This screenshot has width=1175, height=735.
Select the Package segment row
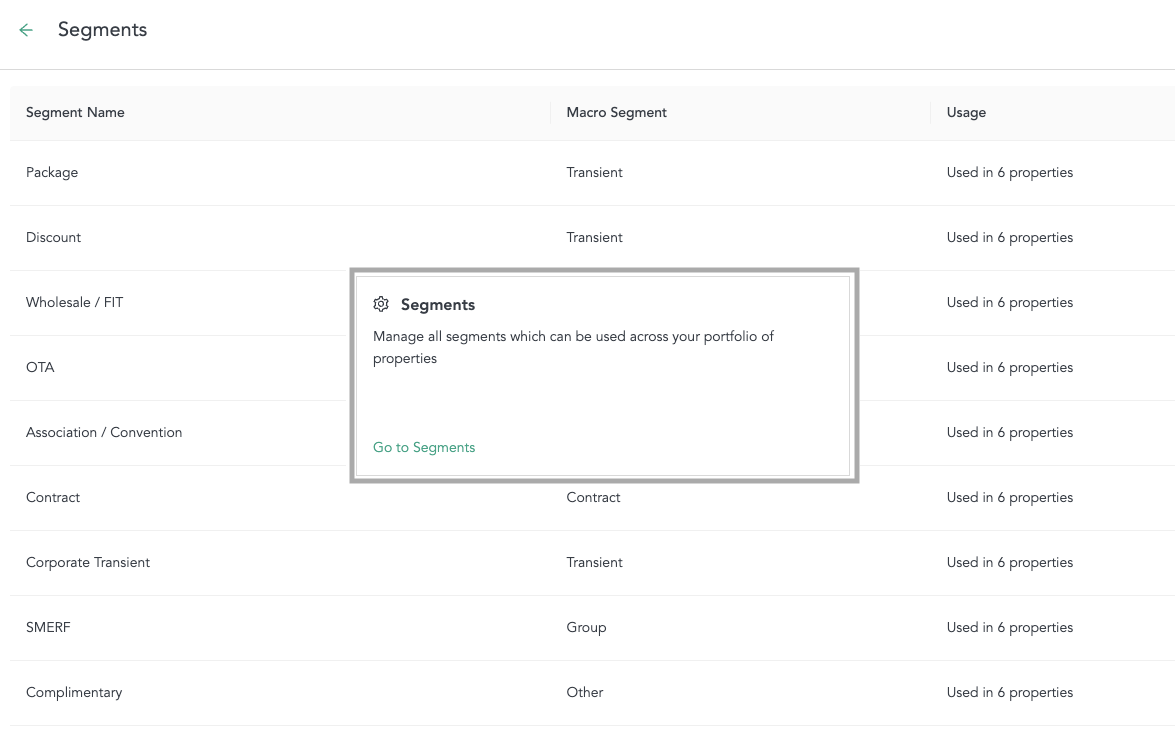52,172
